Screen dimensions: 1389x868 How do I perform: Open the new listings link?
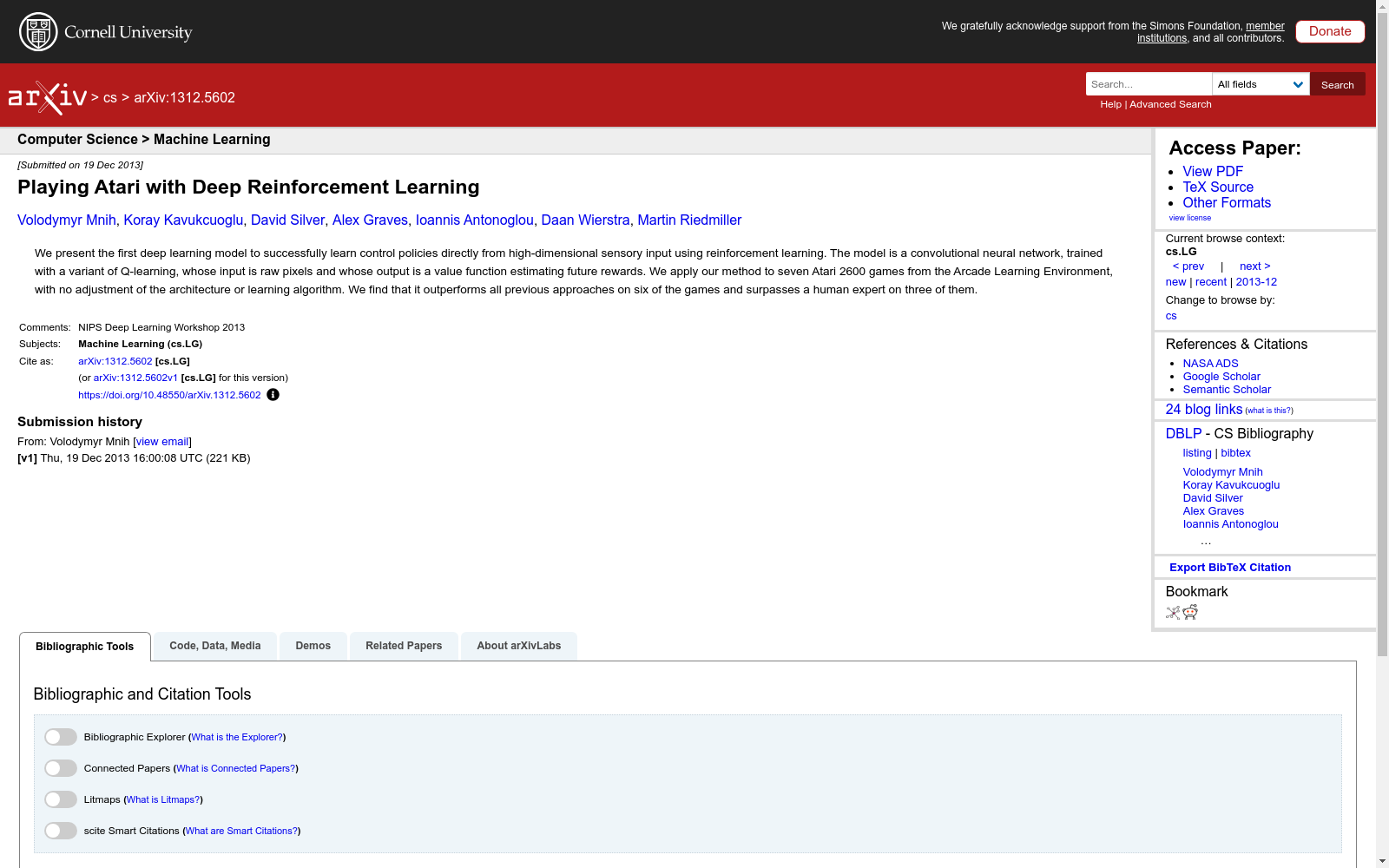pos(1175,282)
